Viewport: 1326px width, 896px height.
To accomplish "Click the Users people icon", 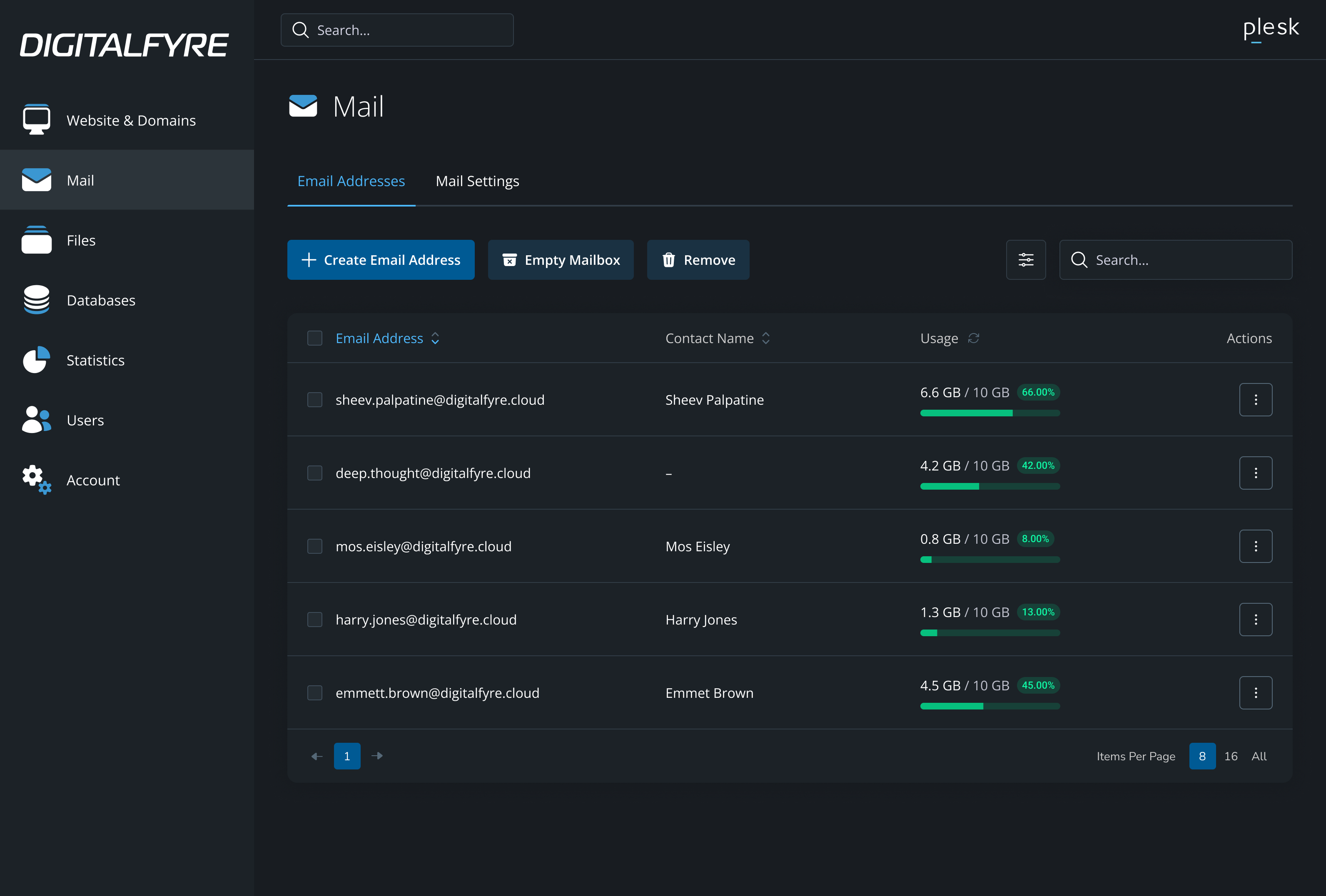I will click(x=37, y=419).
